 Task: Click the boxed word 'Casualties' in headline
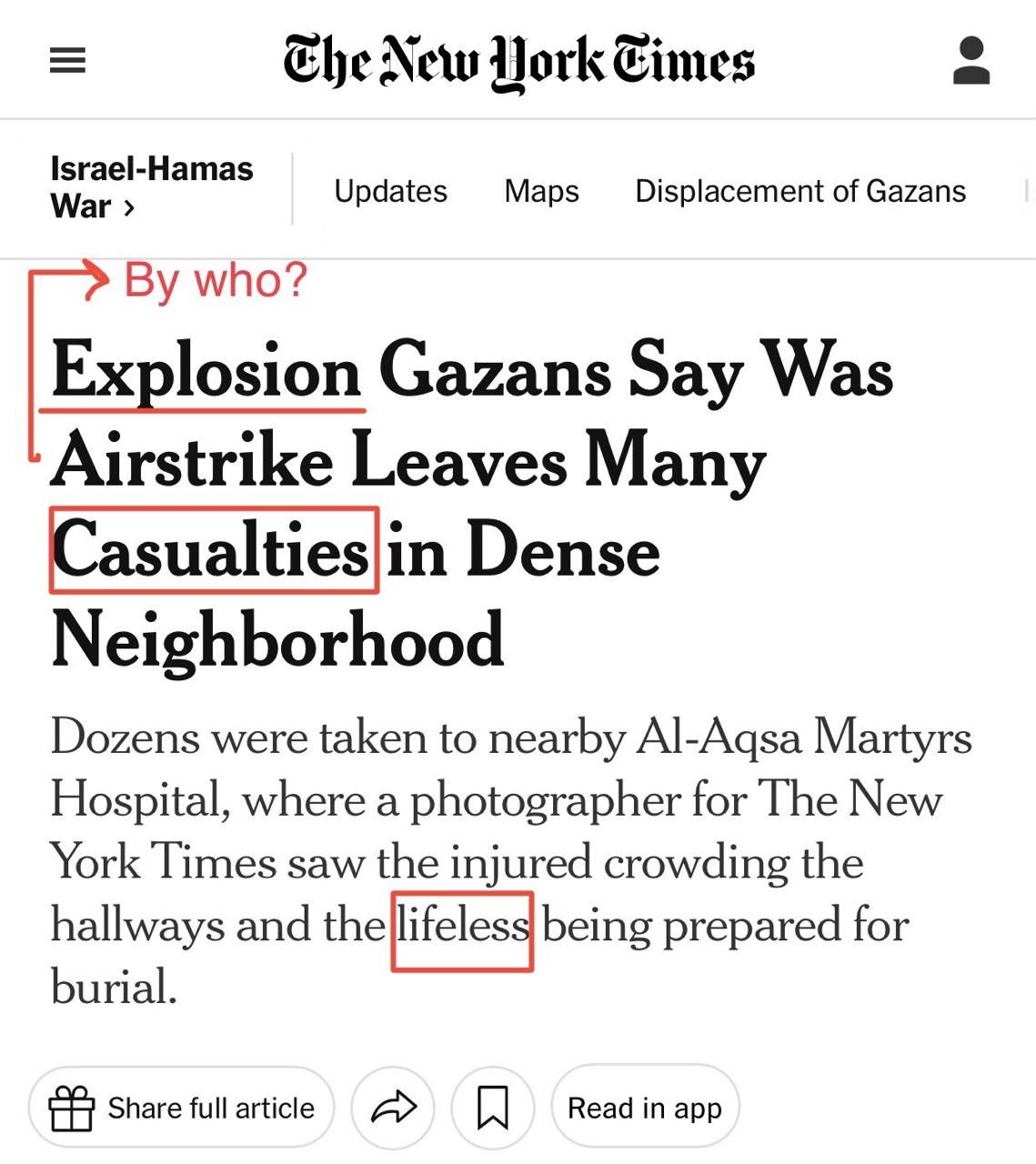point(214,550)
